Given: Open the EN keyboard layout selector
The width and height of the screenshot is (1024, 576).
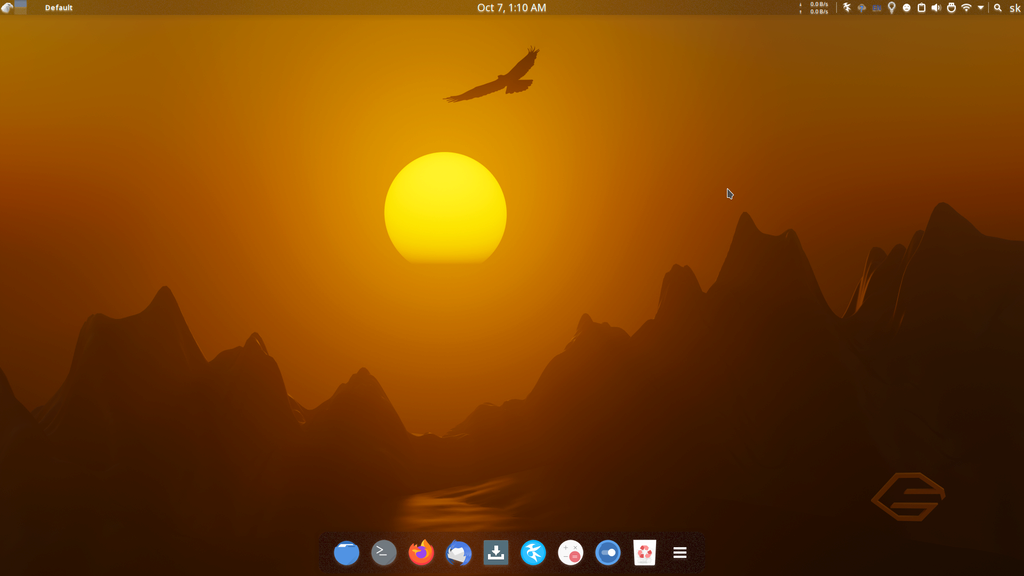Looking at the screenshot, I should [876, 8].
